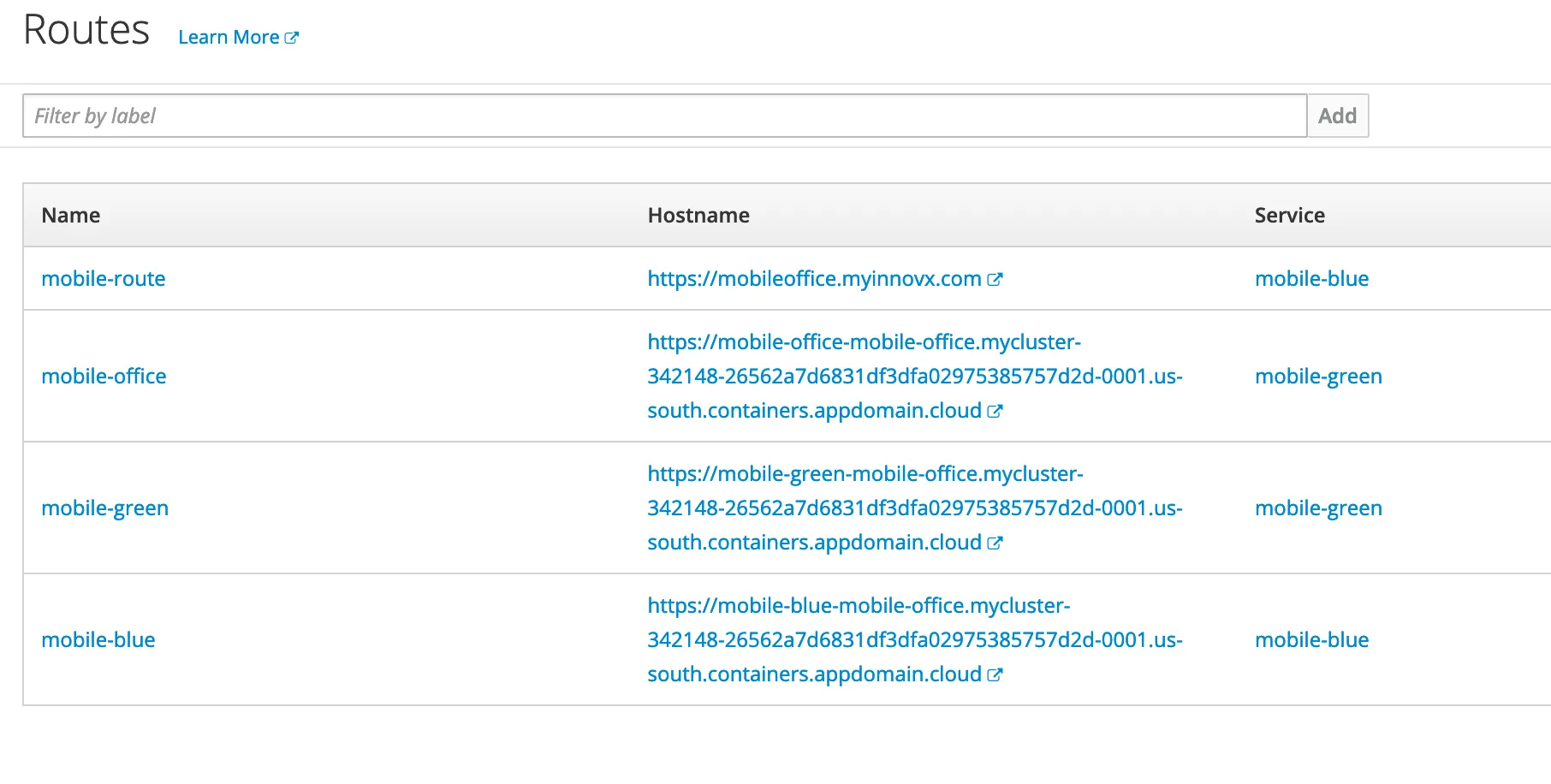
Task: Open mobile-blue service for mobile-route
Action: coord(1311,279)
